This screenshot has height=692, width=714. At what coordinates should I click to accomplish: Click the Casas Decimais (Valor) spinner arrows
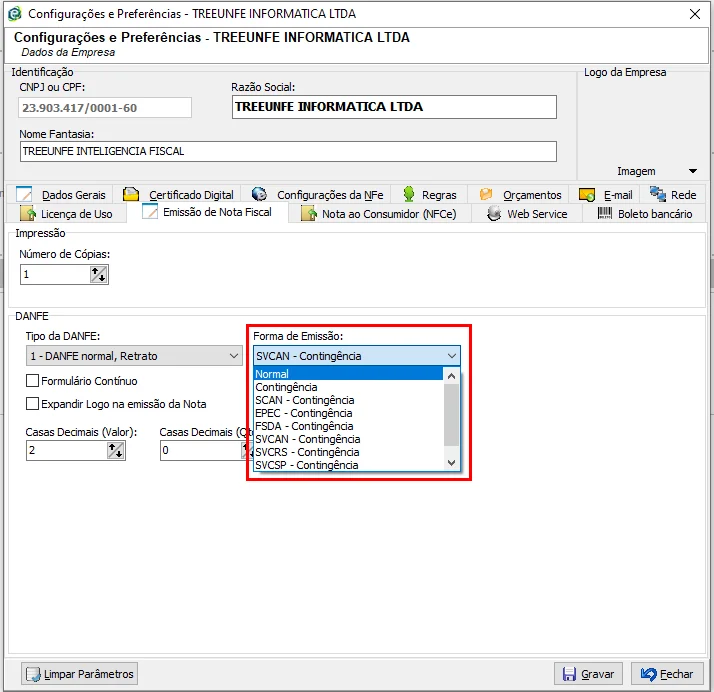coord(116,450)
